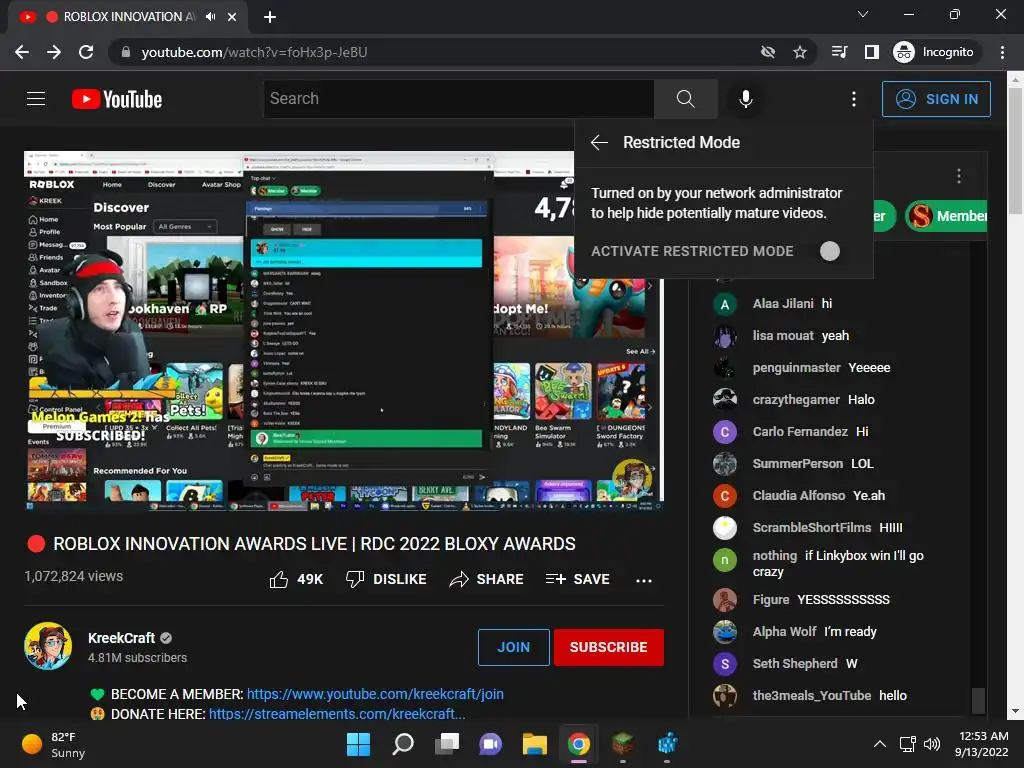1024x768 pixels.
Task: Open volume control in system tray
Action: click(x=932, y=744)
